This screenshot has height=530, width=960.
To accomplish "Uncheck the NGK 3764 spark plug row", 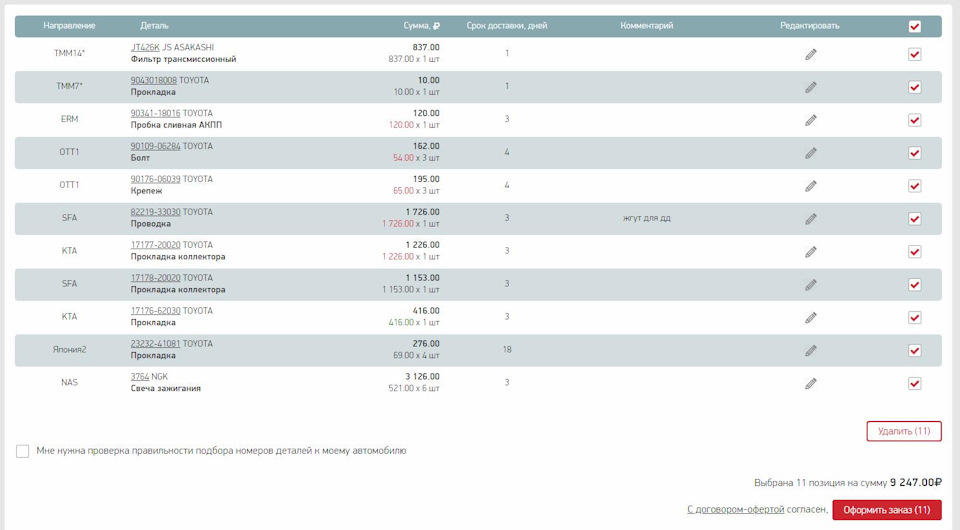I will tap(914, 384).
